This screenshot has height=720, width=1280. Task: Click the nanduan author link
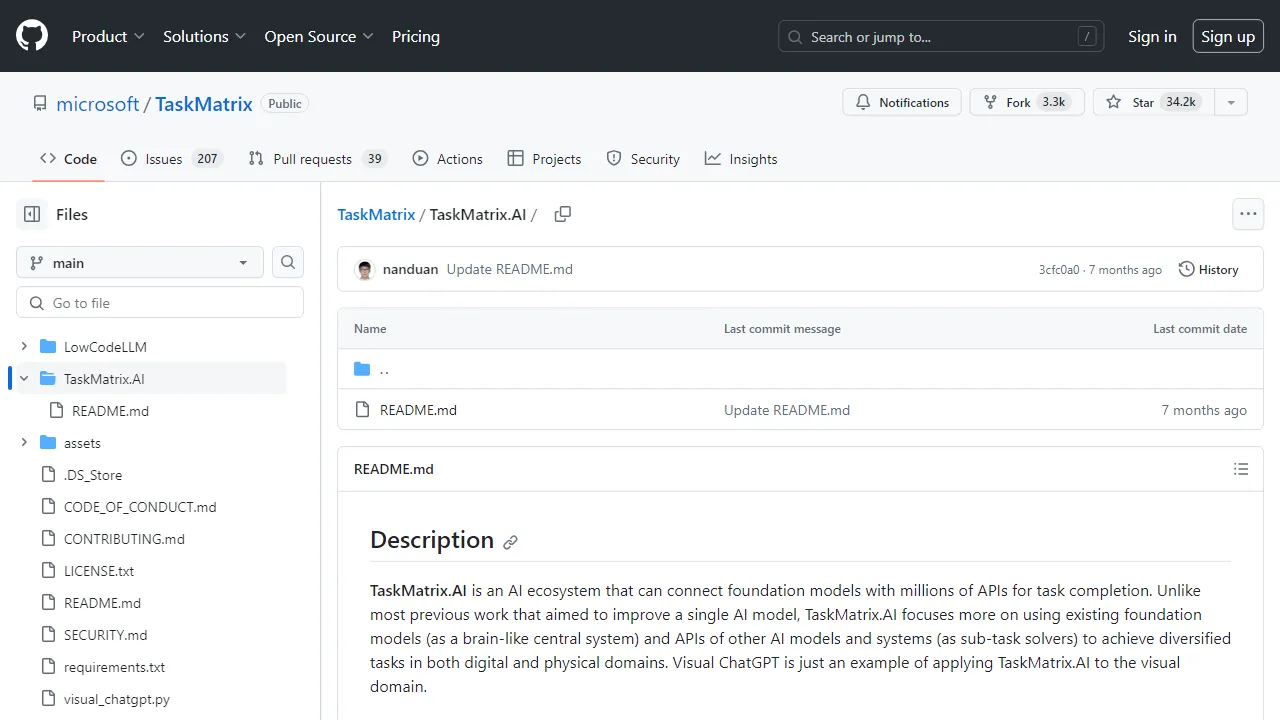click(410, 269)
